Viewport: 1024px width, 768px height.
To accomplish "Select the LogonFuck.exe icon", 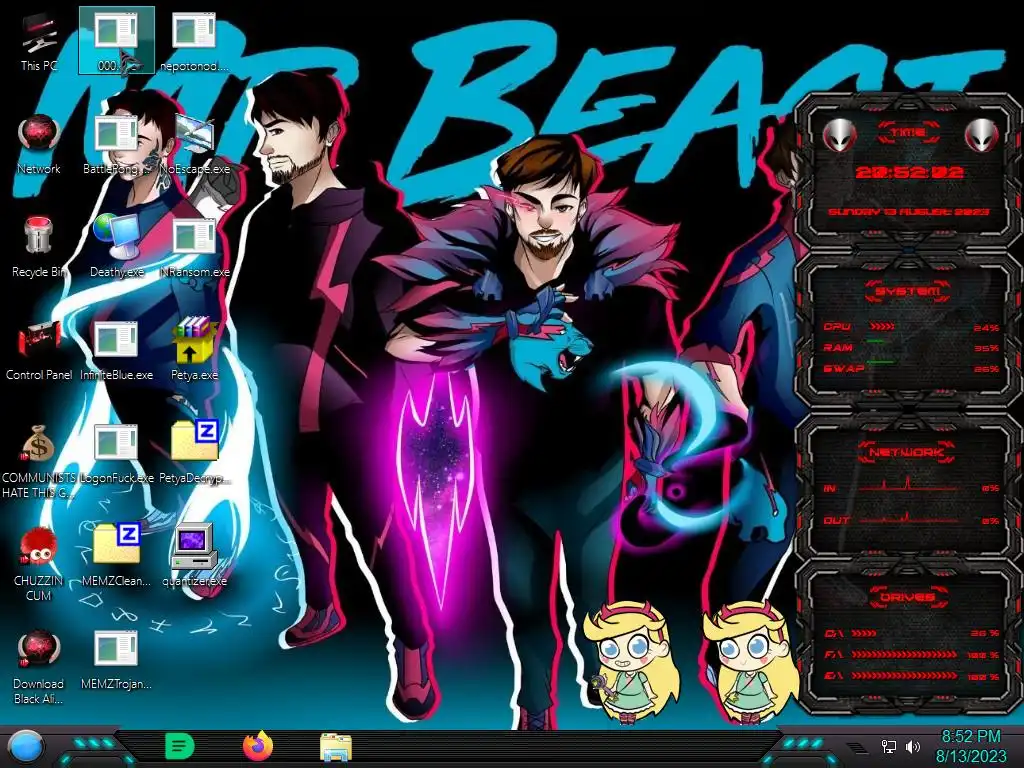I will [116, 454].
